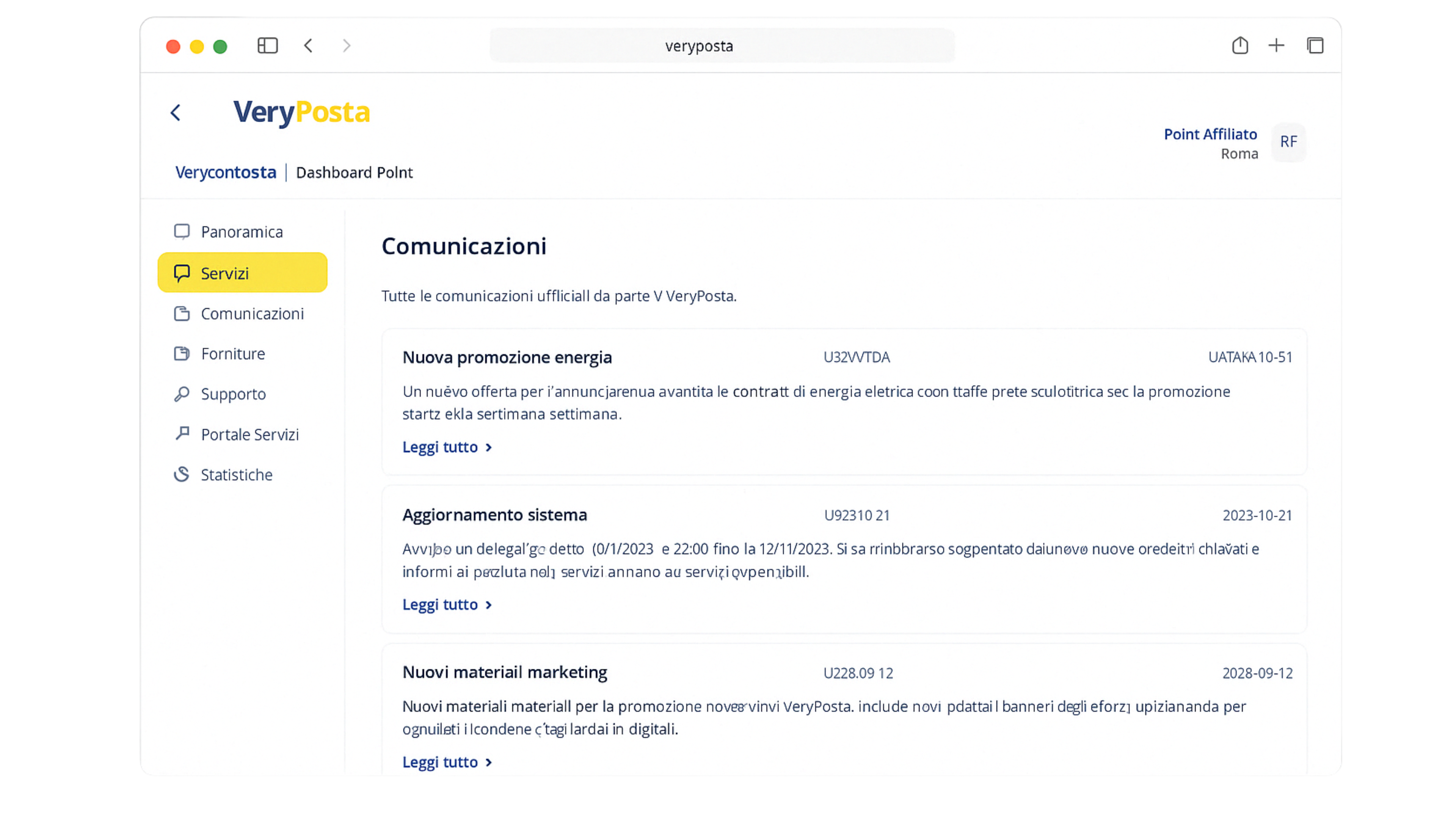Open the browser share icon
Screen dimensions: 1456x819
[1239, 45]
